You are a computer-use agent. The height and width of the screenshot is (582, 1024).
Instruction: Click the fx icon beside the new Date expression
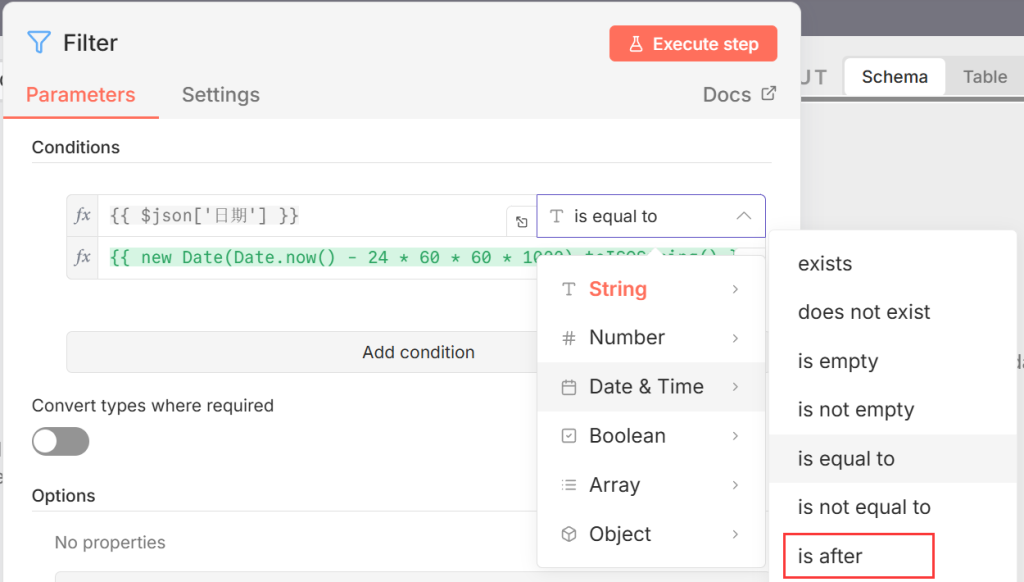83,258
